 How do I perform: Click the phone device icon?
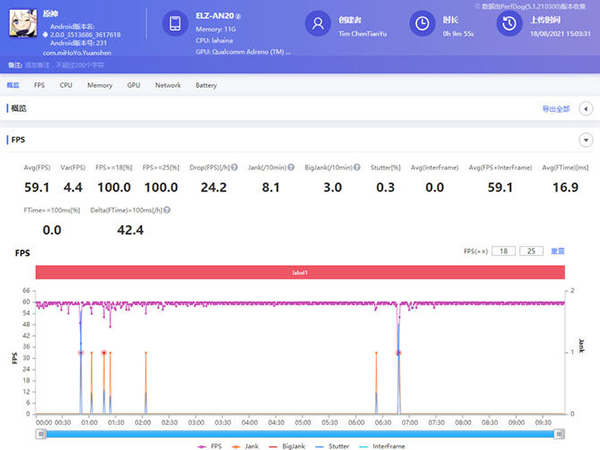tap(174, 23)
